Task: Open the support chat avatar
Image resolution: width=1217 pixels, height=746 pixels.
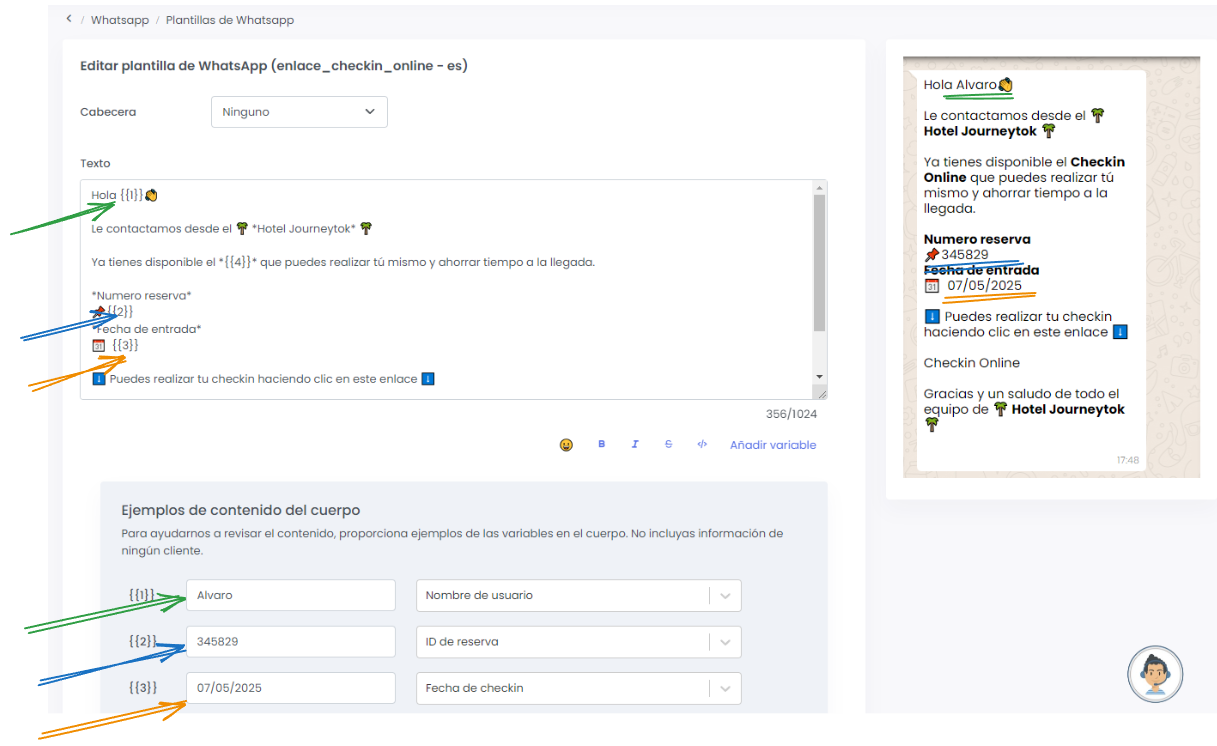Action: tap(1155, 673)
